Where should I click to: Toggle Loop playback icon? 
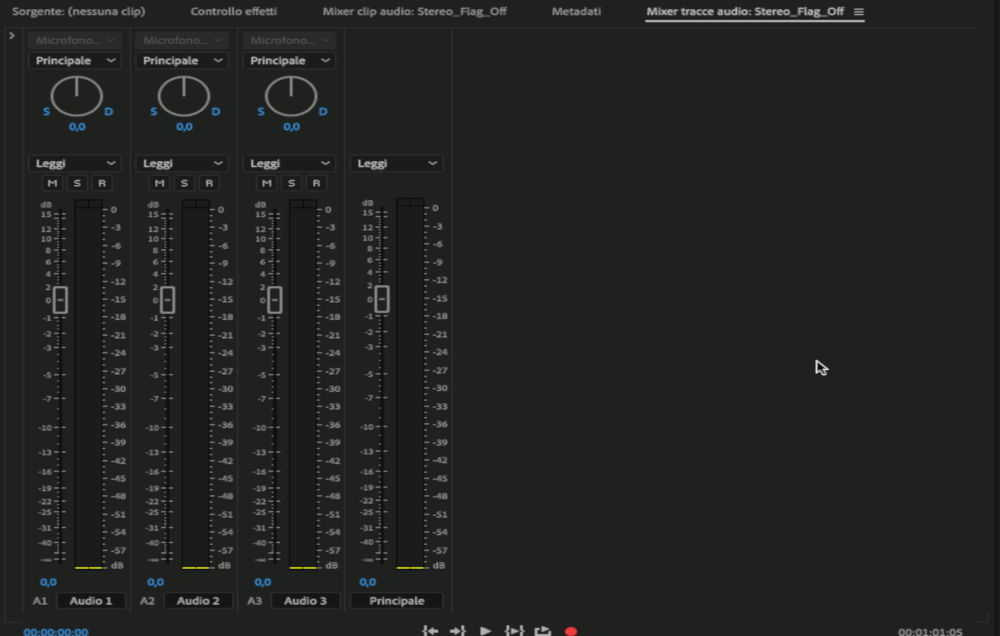(x=542, y=630)
